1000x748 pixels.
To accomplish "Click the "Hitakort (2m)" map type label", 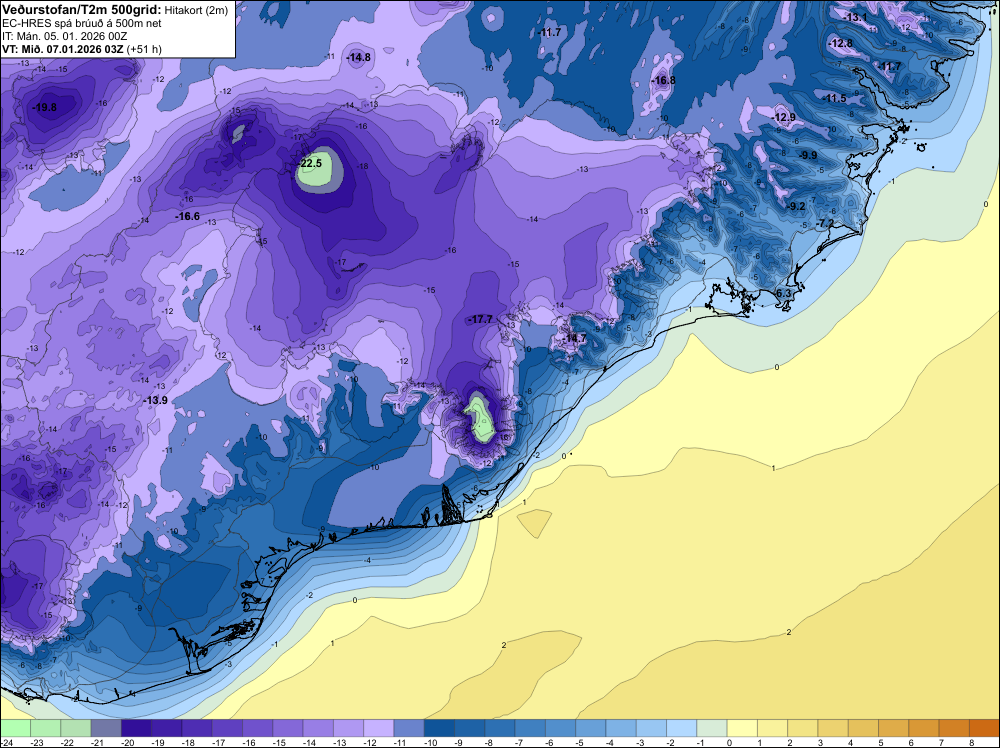I will pyautogui.click(x=196, y=10).
